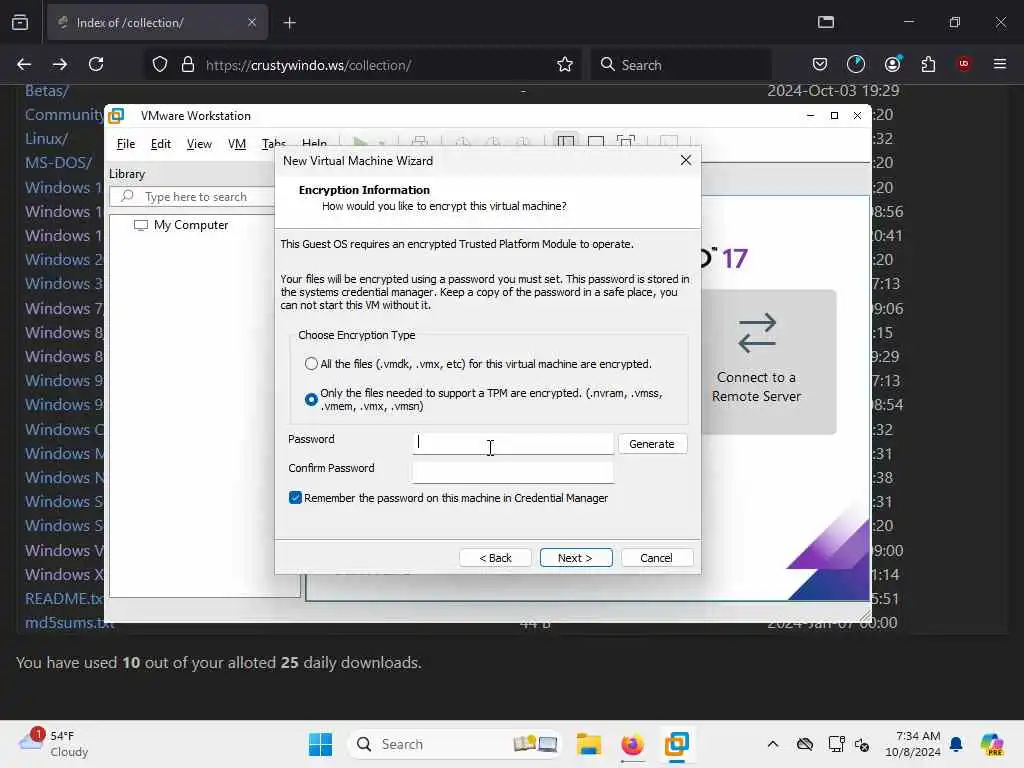1024x768 pixels.
Task: Open the Firefox hamburger application menu
Action: 1000,64
